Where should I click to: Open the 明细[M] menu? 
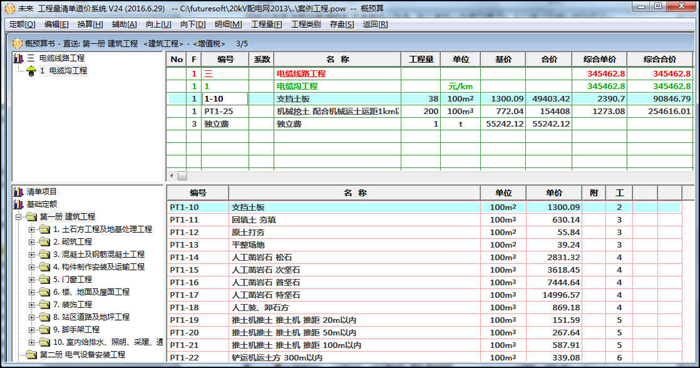coord(228,24)
